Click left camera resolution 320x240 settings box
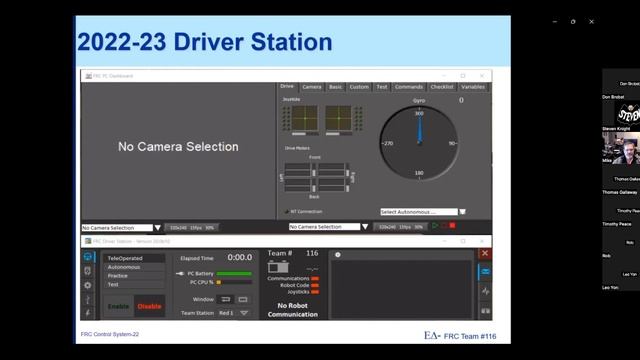The width and height of the screenshot is (640, 360). click(192, 228)
